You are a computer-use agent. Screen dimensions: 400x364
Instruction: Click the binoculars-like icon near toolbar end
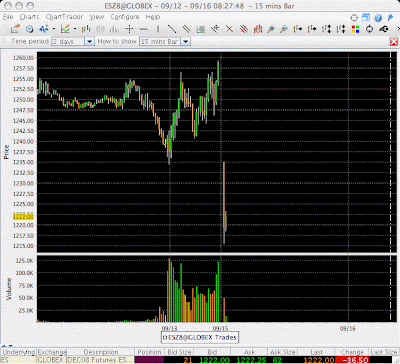384,29
